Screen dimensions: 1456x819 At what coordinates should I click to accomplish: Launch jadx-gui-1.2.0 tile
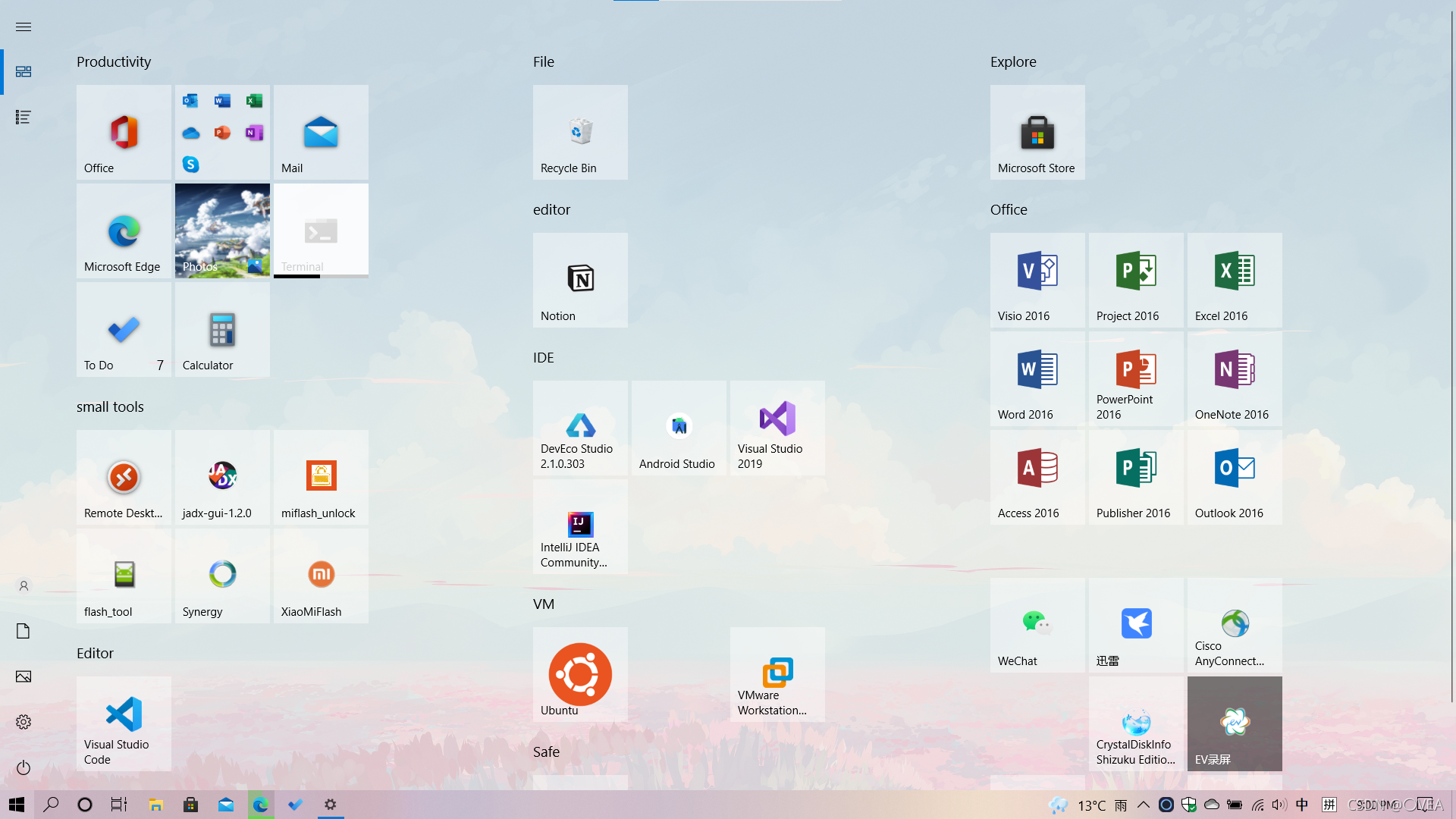222,477
